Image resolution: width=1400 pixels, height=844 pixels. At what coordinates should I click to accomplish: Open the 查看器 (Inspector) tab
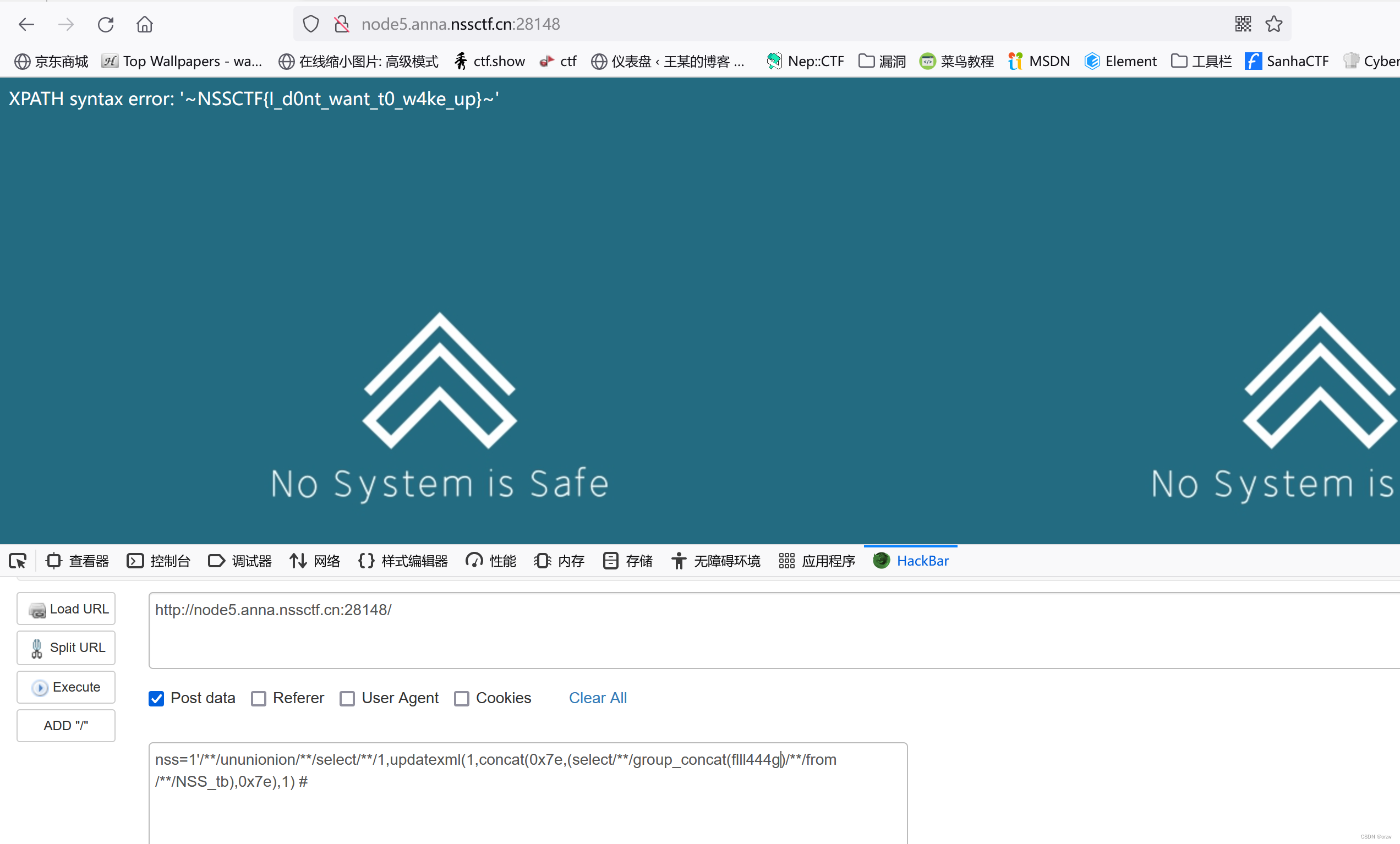pos(78,561)
